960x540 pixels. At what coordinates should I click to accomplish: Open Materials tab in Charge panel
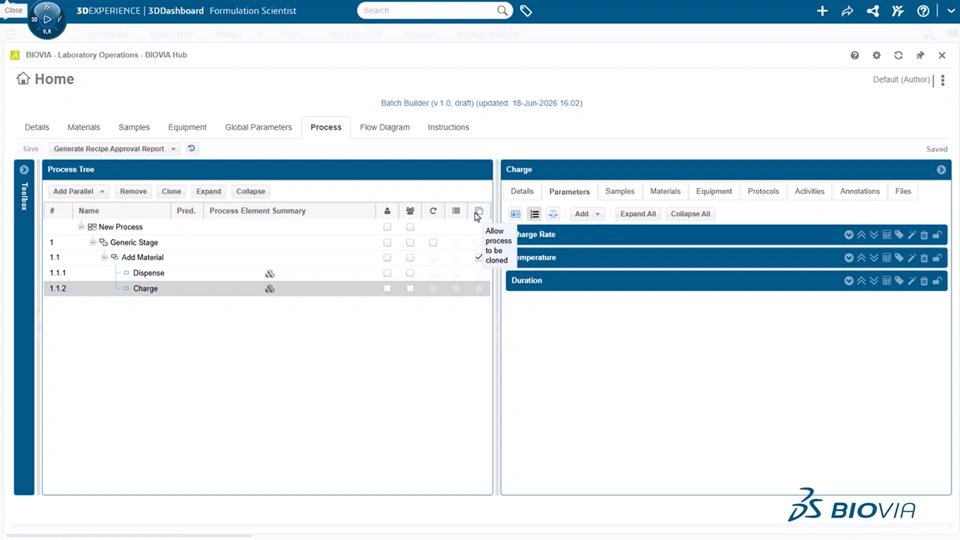point(665,191)
